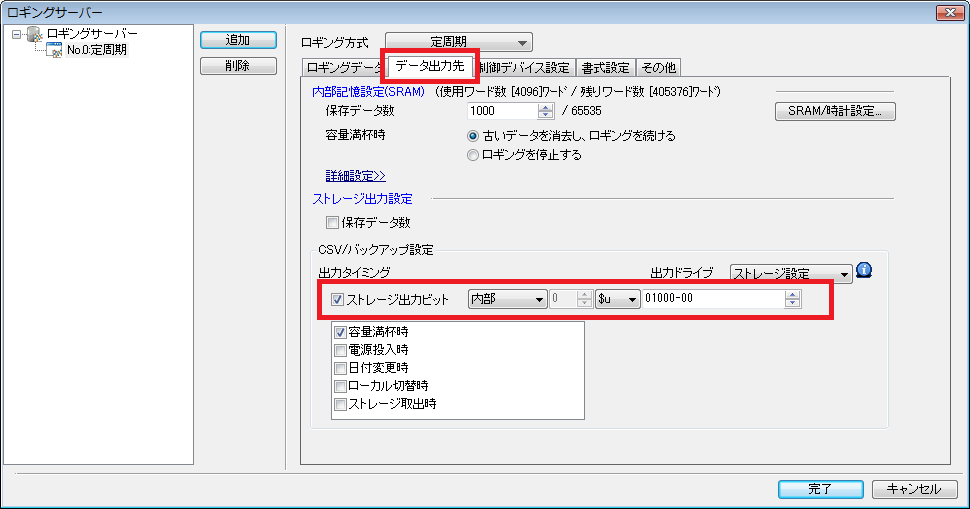Check the 電源投入時 output timing option
This screenshot has width=970, height=509.
340,350
